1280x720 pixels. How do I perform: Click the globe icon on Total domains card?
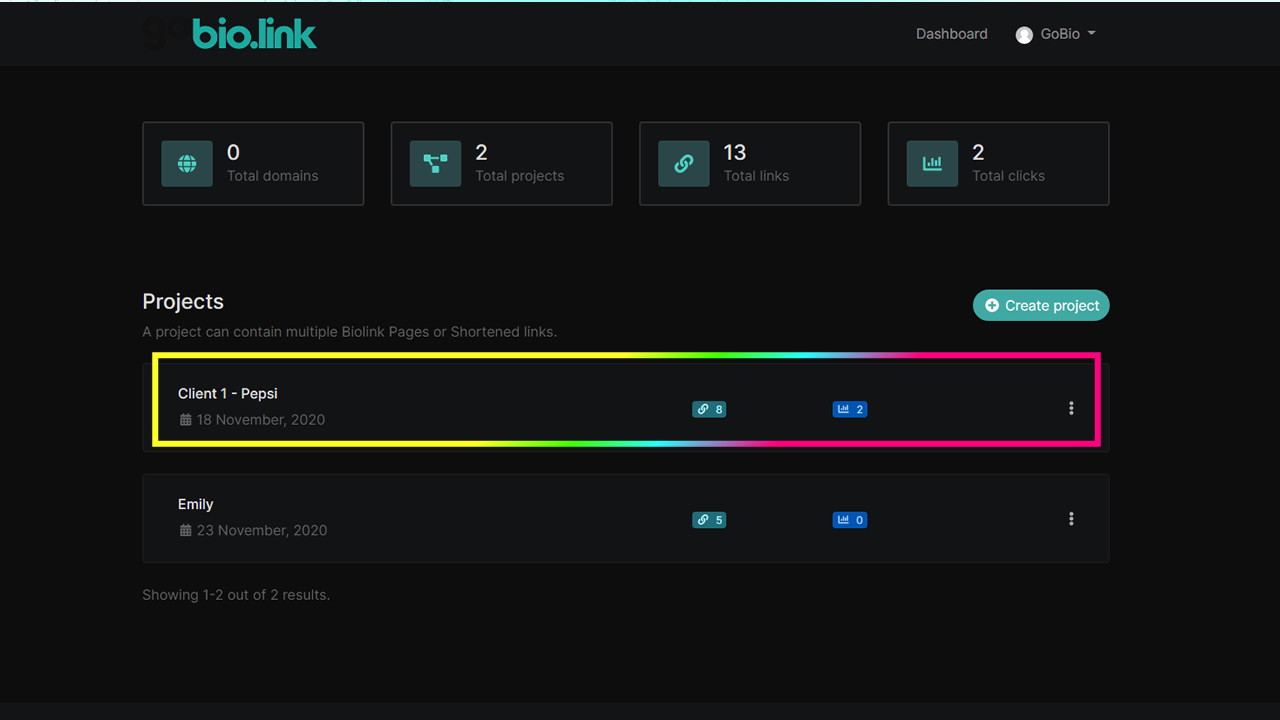click(186, 163)
